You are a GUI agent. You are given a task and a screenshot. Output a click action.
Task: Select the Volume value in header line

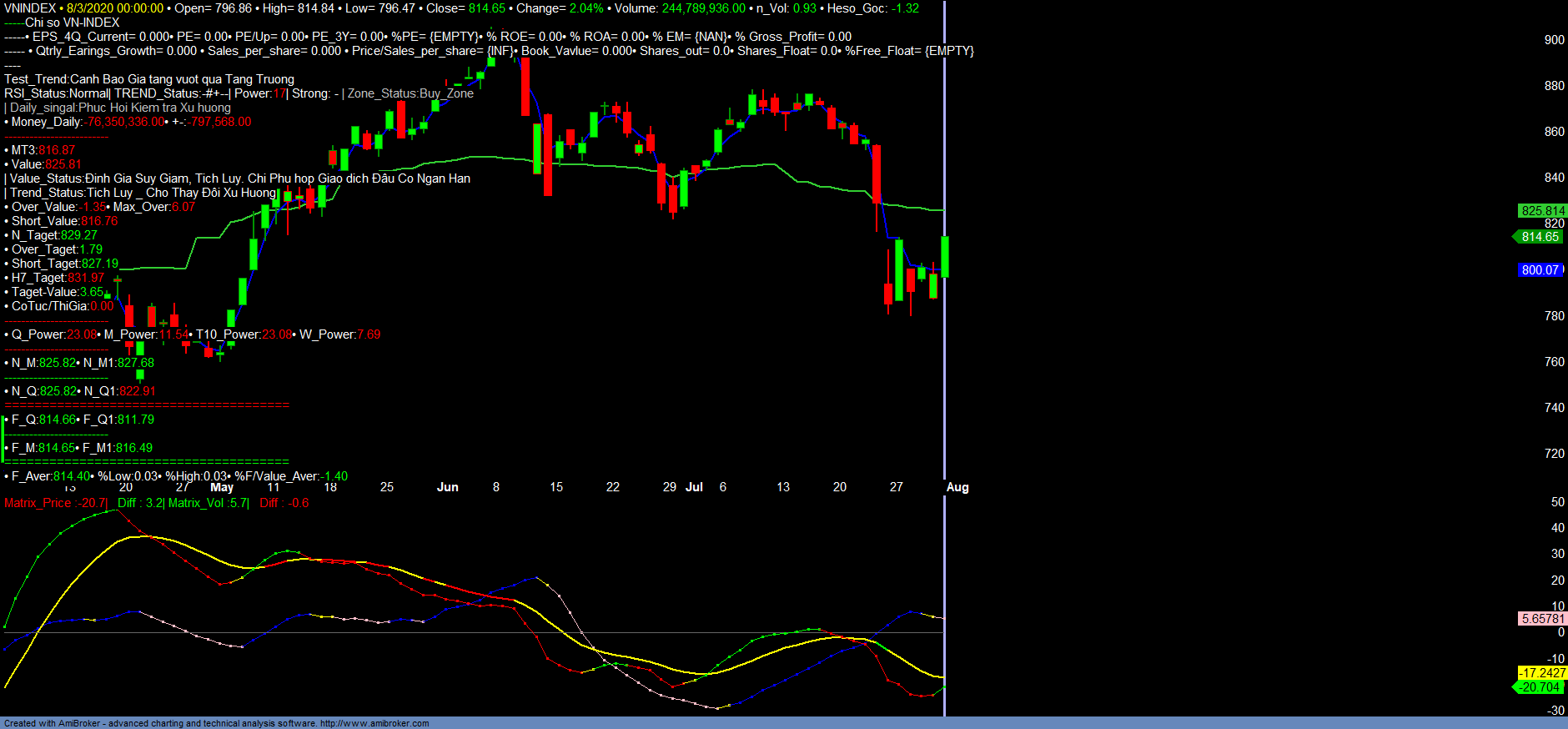click(703, 8)
